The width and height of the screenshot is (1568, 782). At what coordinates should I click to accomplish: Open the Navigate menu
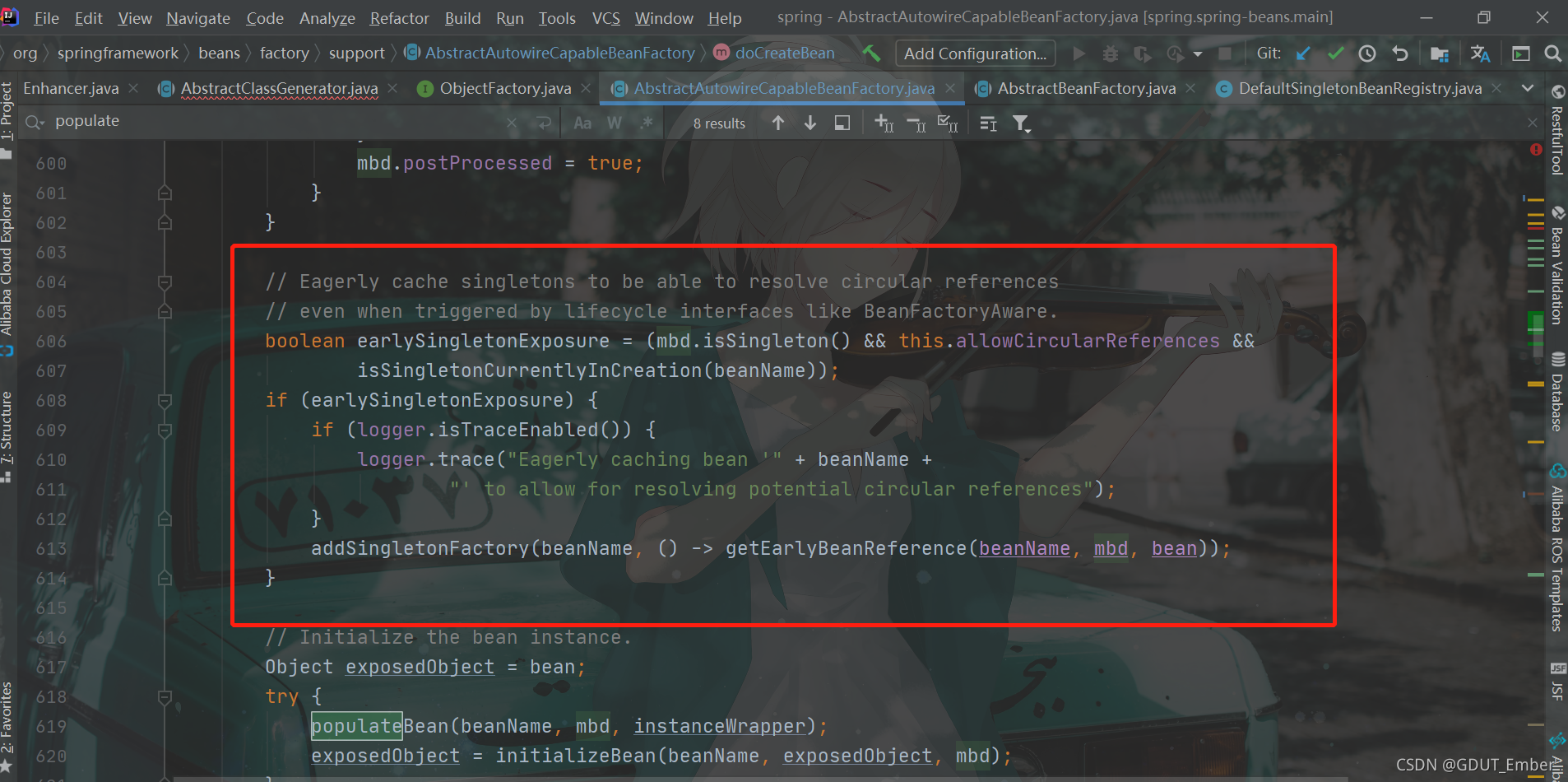point(198,17)
